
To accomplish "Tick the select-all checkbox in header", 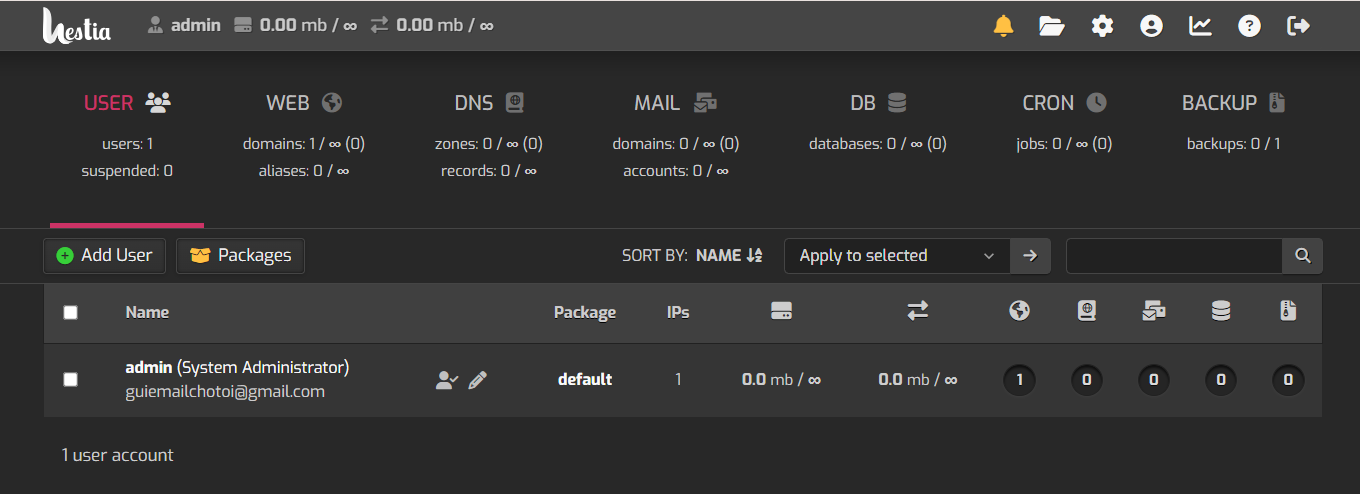I will click(70, 313).
